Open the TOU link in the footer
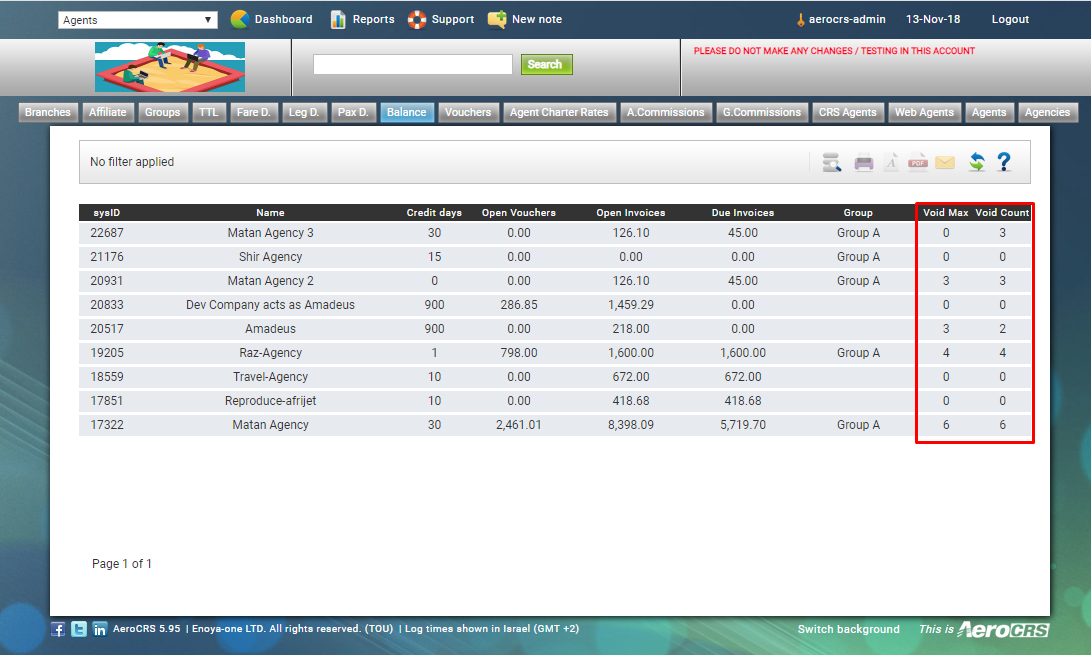The image size is (1091, 655). click(x=380, y=629)
